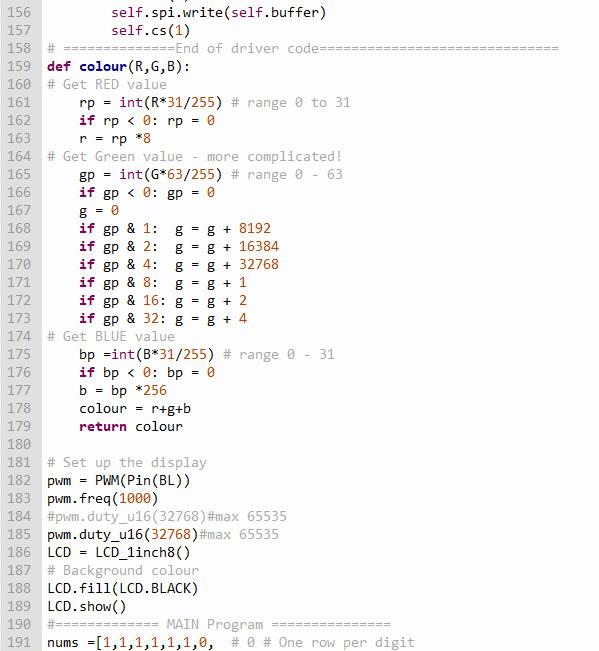Click the line 'r = rp *8'
Screen dimensions: 599x651
click(x=115, y=139)
